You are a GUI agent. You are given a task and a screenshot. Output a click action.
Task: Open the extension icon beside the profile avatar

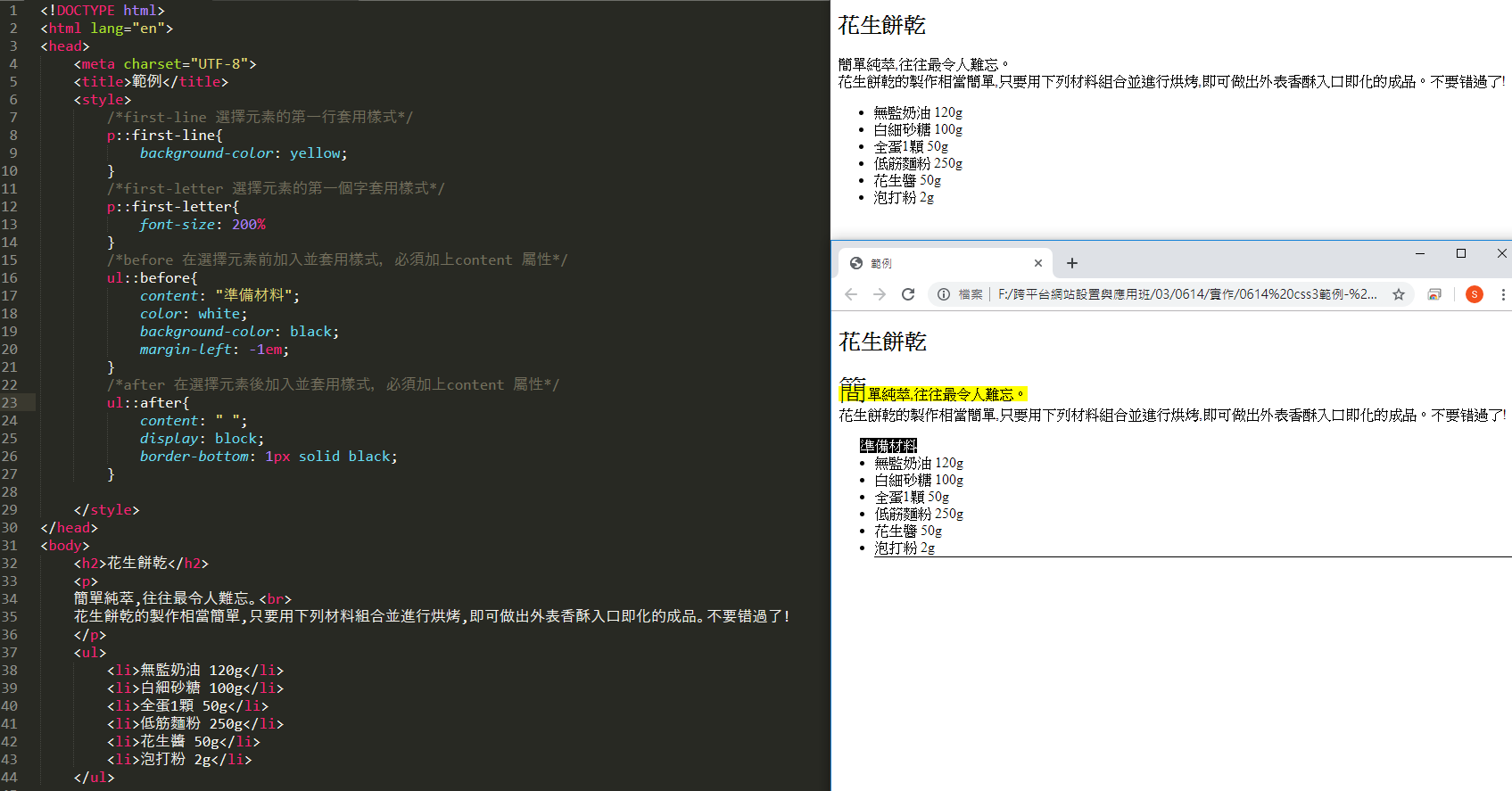click(1434, 294)
